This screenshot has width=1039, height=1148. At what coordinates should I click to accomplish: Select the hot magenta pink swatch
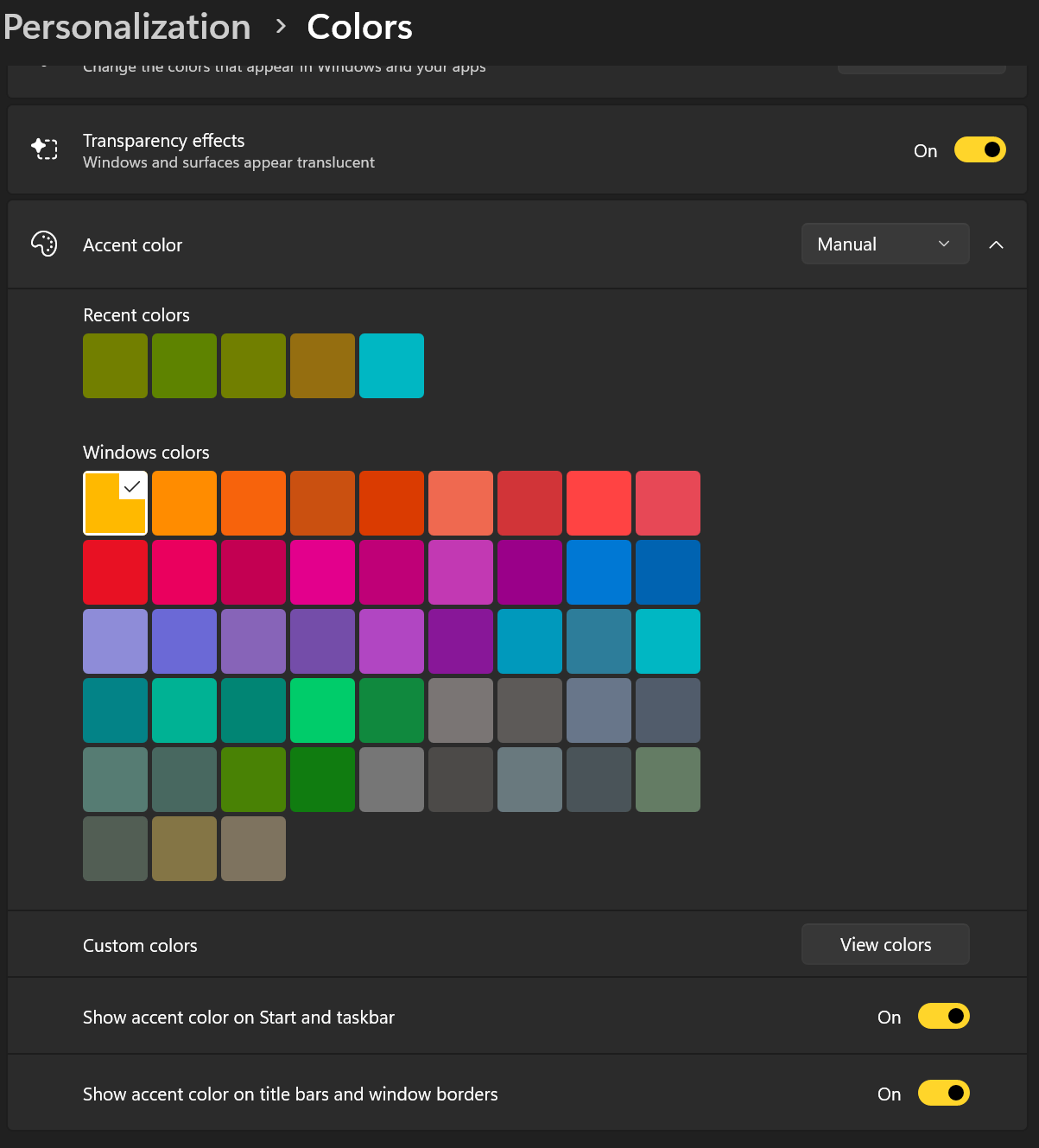point(322,572)
